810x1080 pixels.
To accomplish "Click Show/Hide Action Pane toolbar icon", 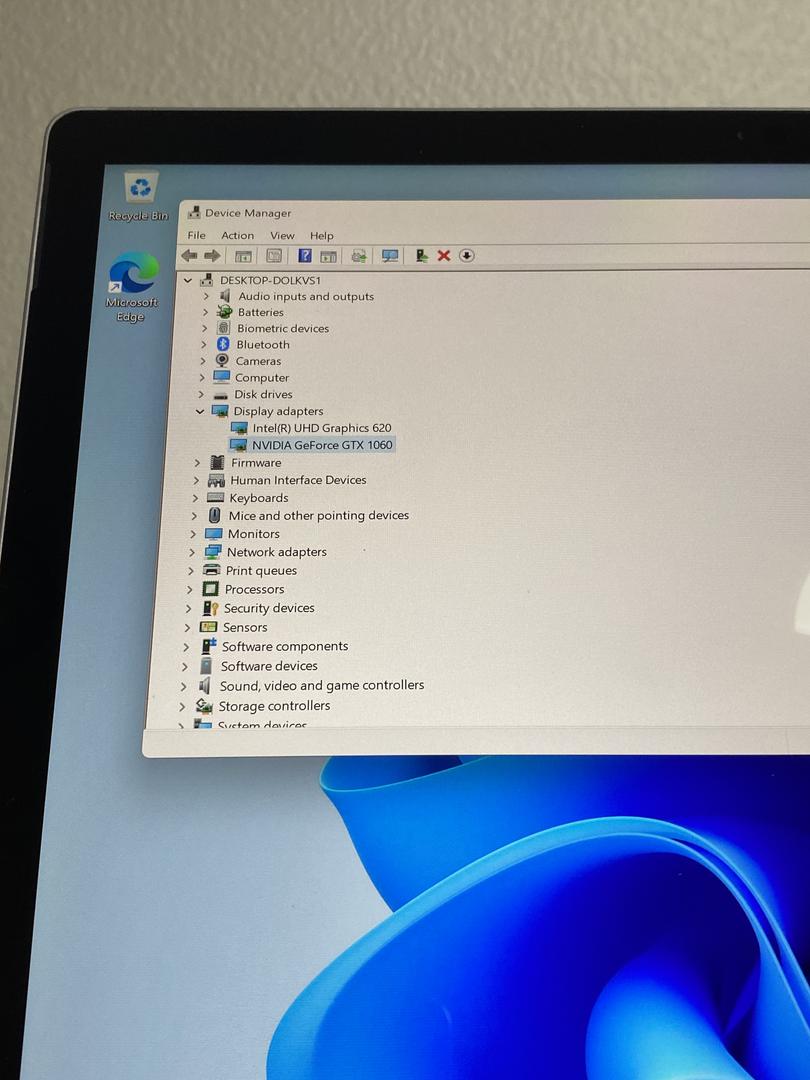I will coord(328,256).
